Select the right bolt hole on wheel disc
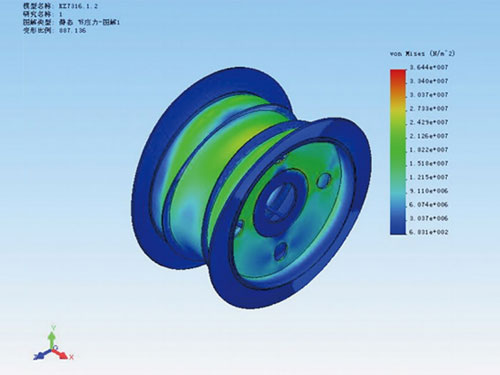 323,181
